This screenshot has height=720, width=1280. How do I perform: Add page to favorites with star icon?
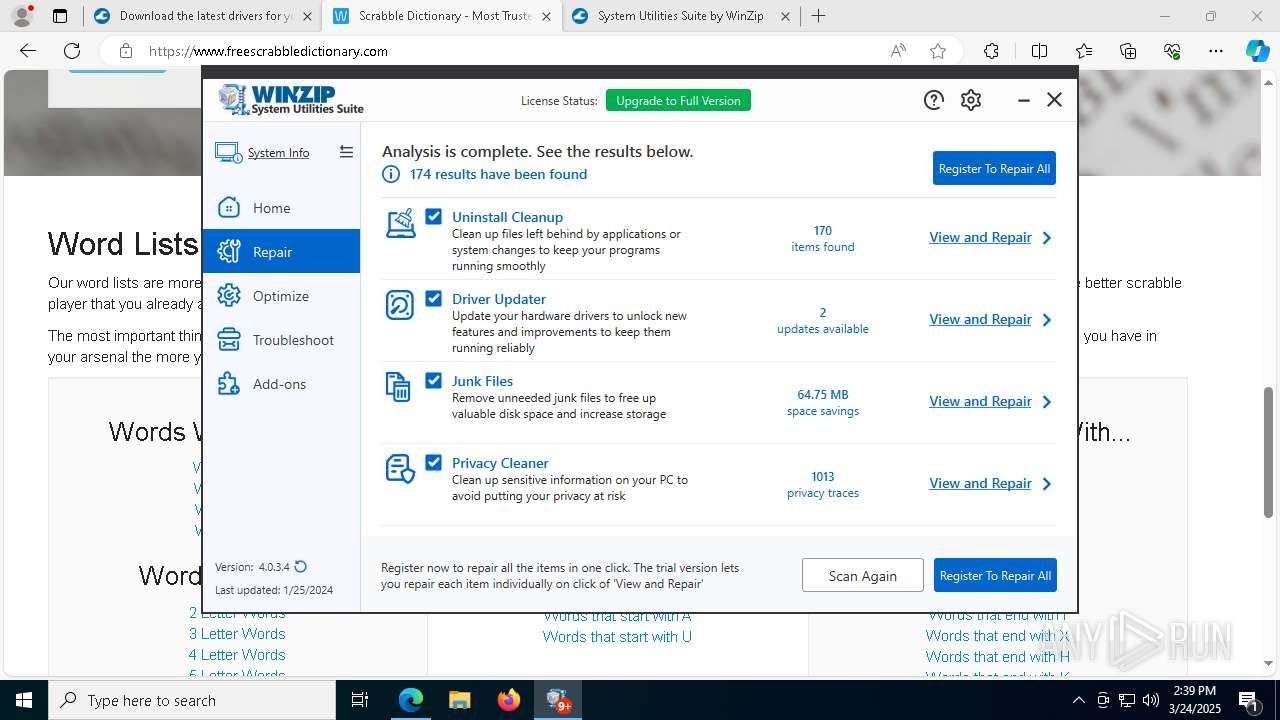[x=938, y=51]
